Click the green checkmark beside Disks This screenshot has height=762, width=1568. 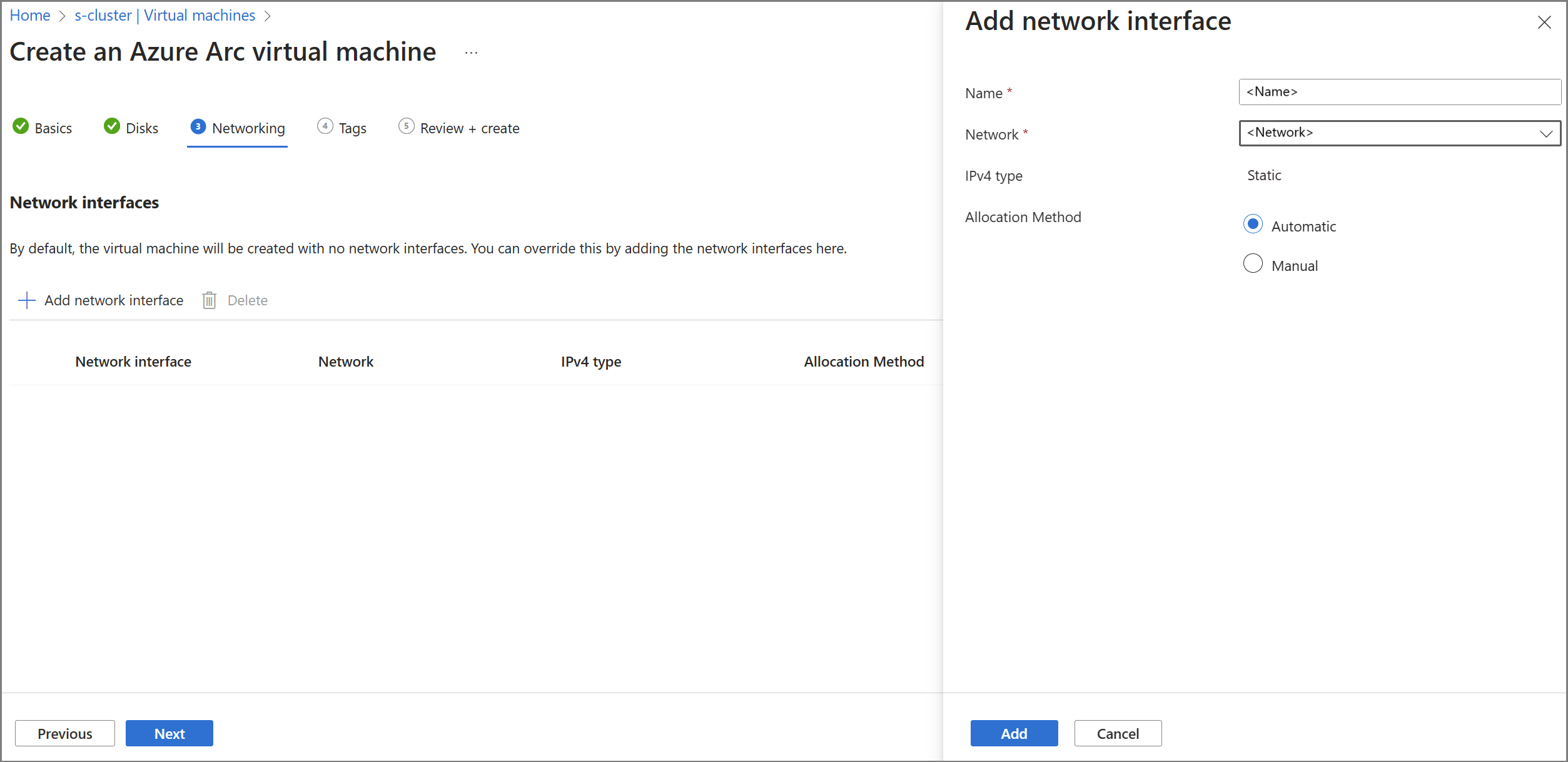112,126
